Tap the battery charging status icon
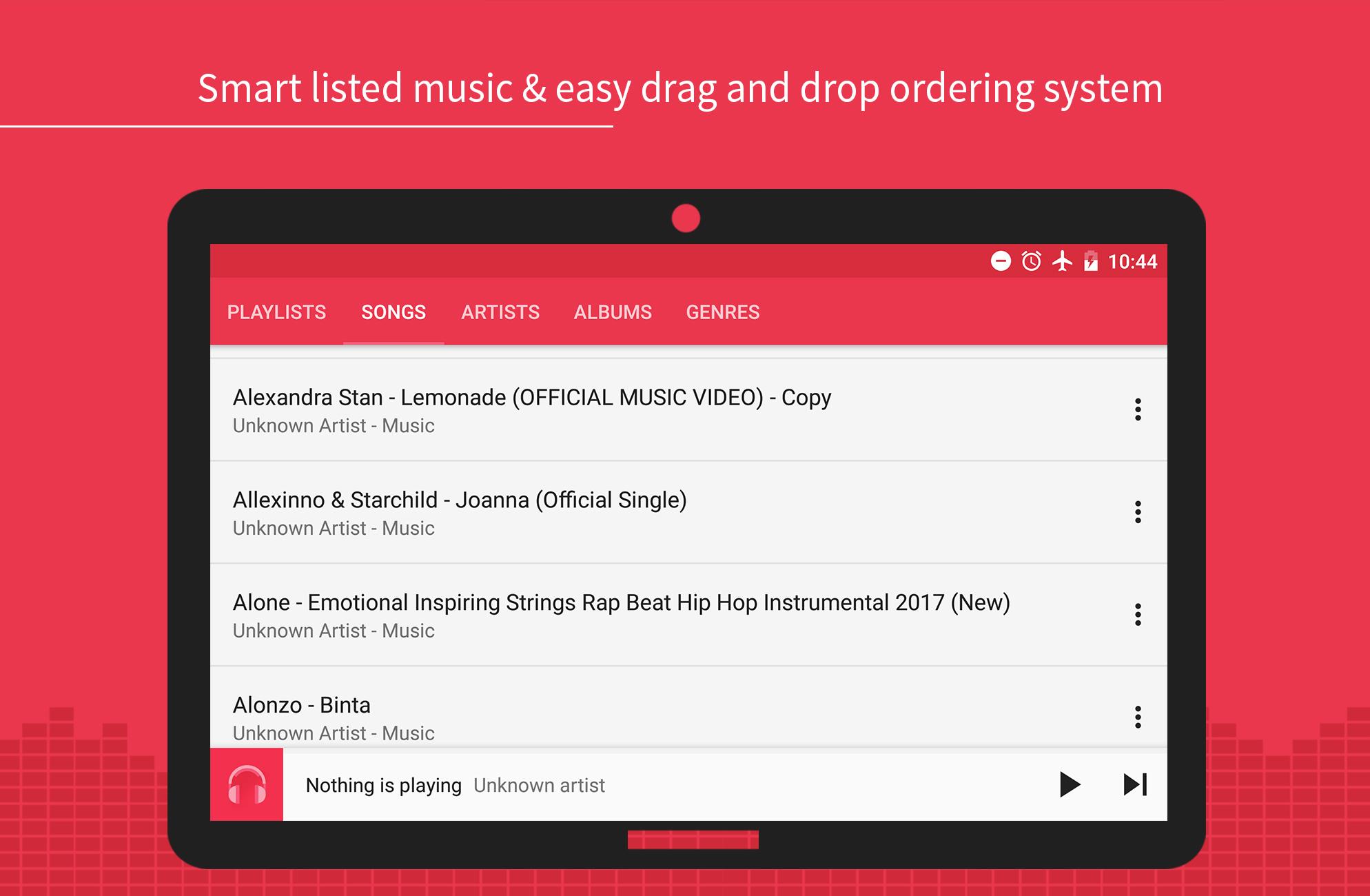The width and height of the screenshot is (1370, 896). [1091, 261]
